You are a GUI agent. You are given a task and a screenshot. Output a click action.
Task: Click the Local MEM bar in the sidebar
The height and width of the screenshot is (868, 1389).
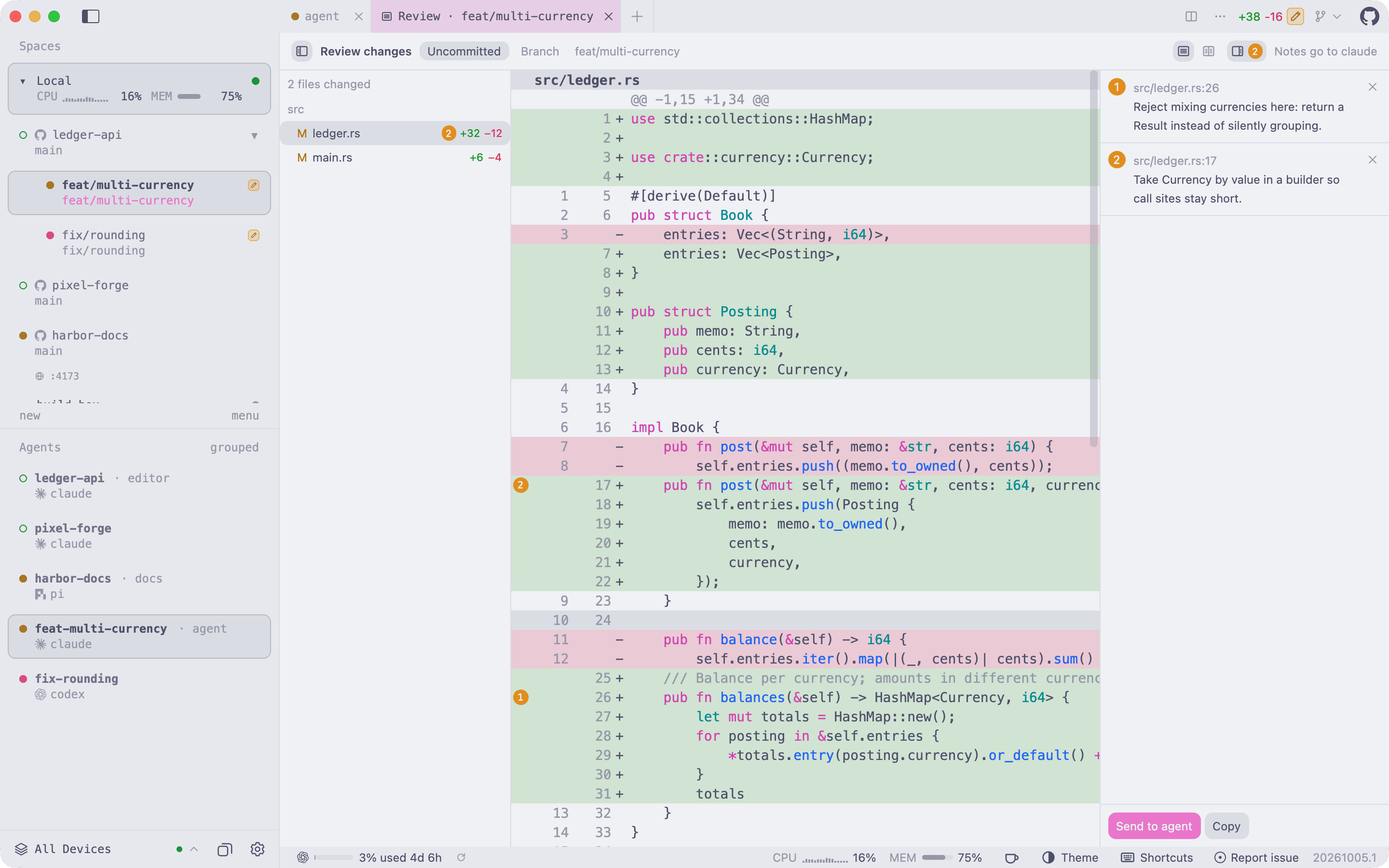point(190,96)
